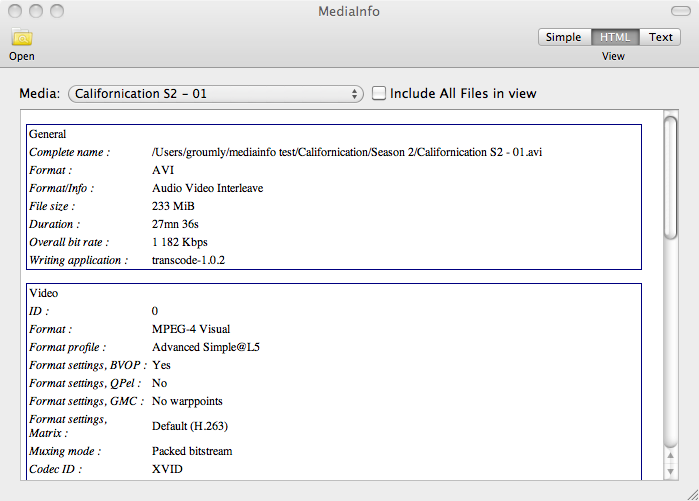
Task: Click the 'transcode-1.0.2' writing application value
Action: (x=188, y=260)
